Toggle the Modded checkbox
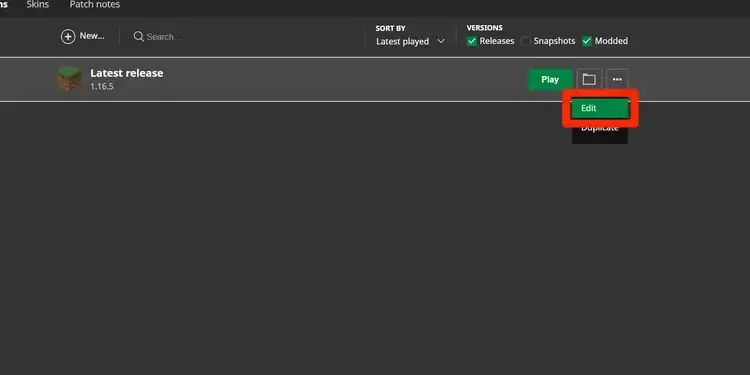The width and height of the screenshot is (750, 375). coord(587,41)
